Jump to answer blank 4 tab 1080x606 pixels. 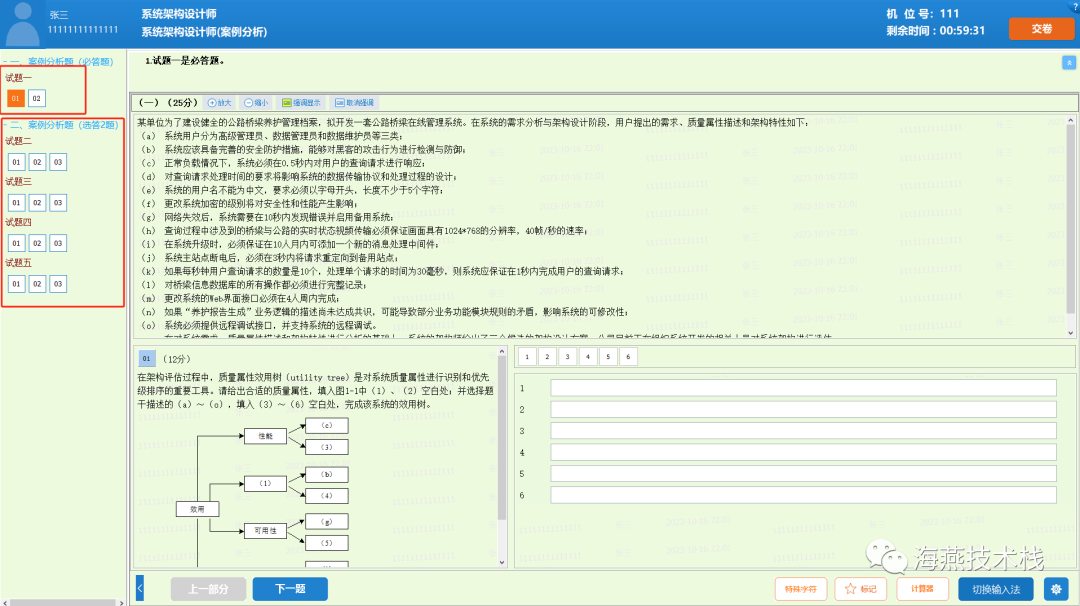point(588,357)
